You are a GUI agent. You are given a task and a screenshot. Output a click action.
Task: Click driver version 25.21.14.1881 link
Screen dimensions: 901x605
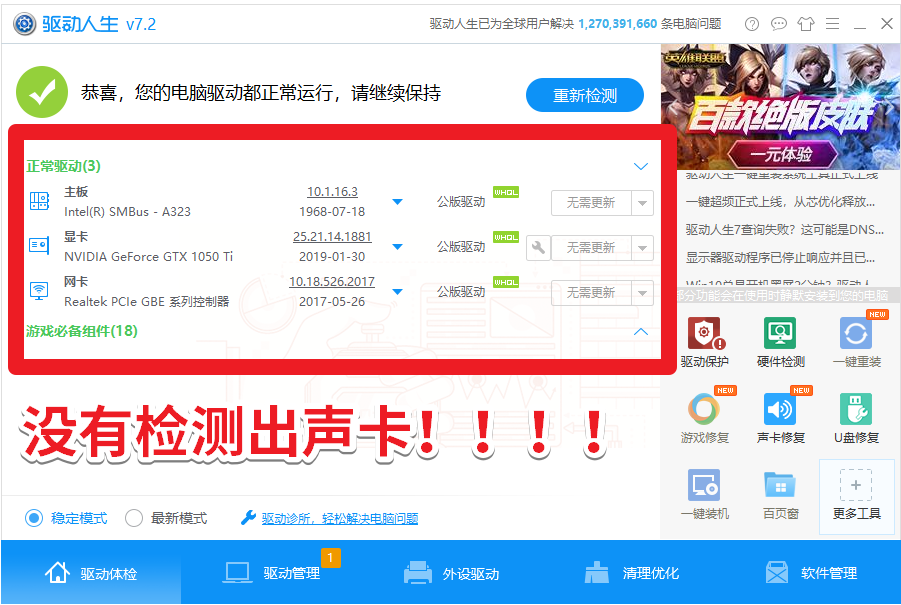click(332, 237)
